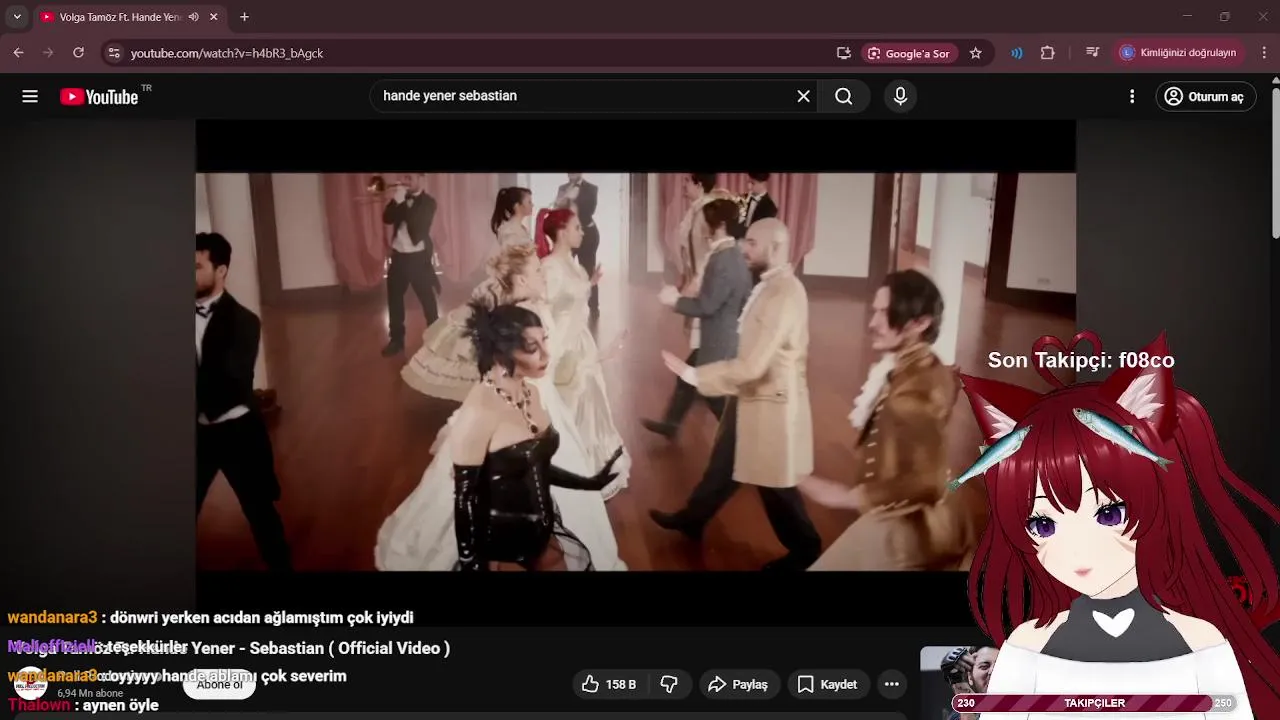
Task: Click the '6,94 Mn abone' subscriber count
Action: click(x=90, y=693)
